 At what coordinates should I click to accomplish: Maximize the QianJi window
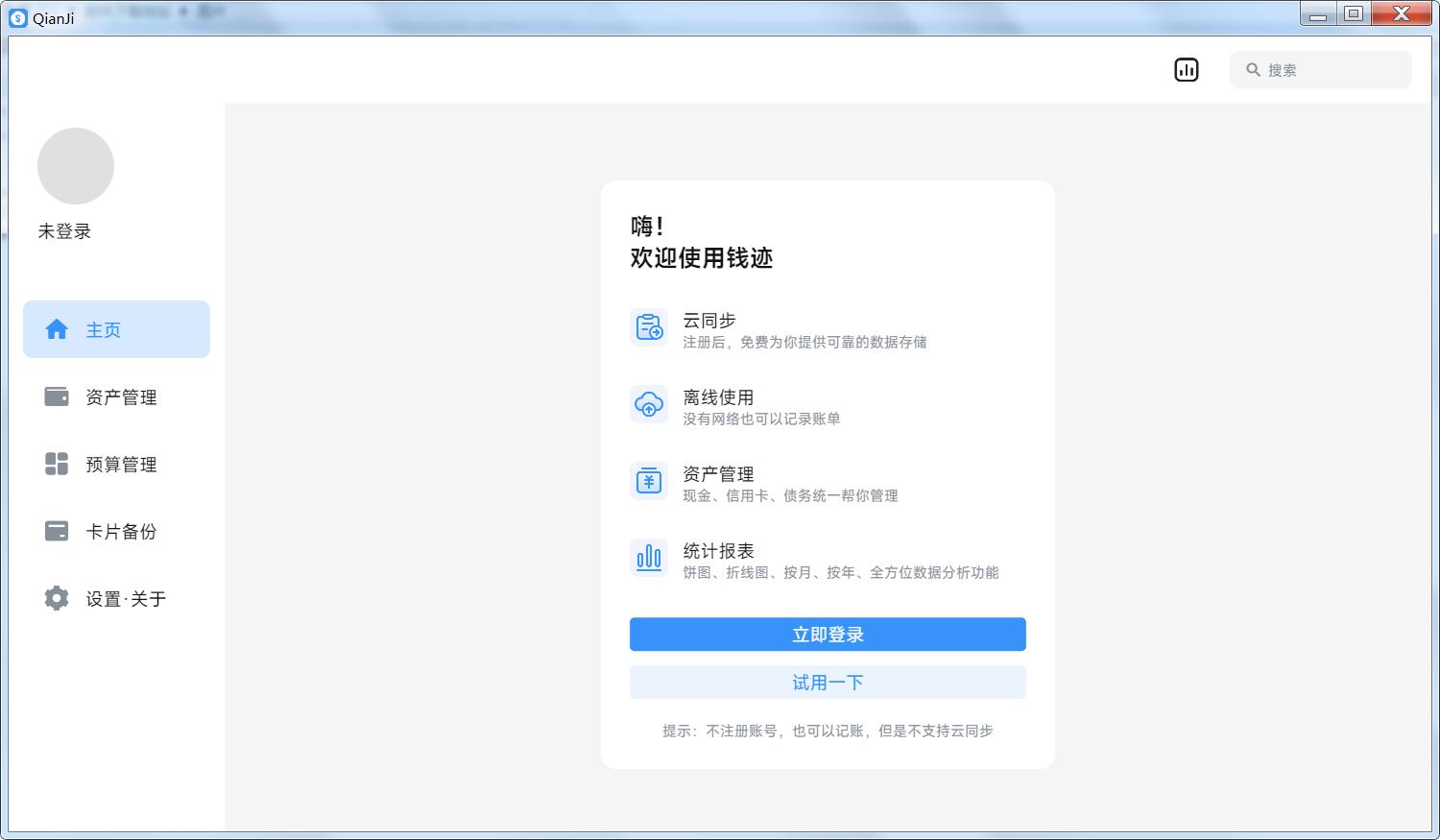click(1354, 13)
